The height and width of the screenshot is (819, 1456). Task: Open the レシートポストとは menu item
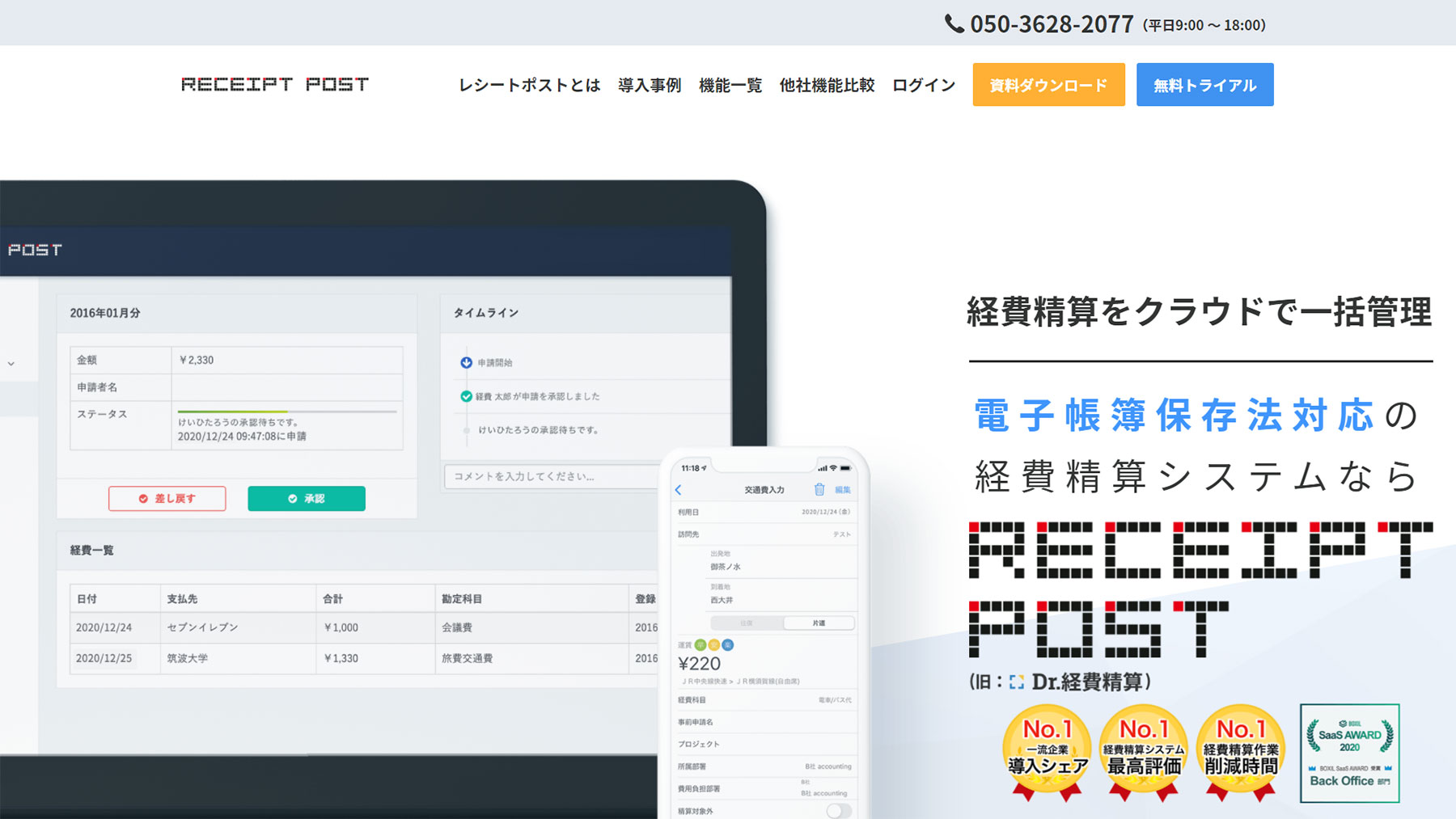coord(529,85)
